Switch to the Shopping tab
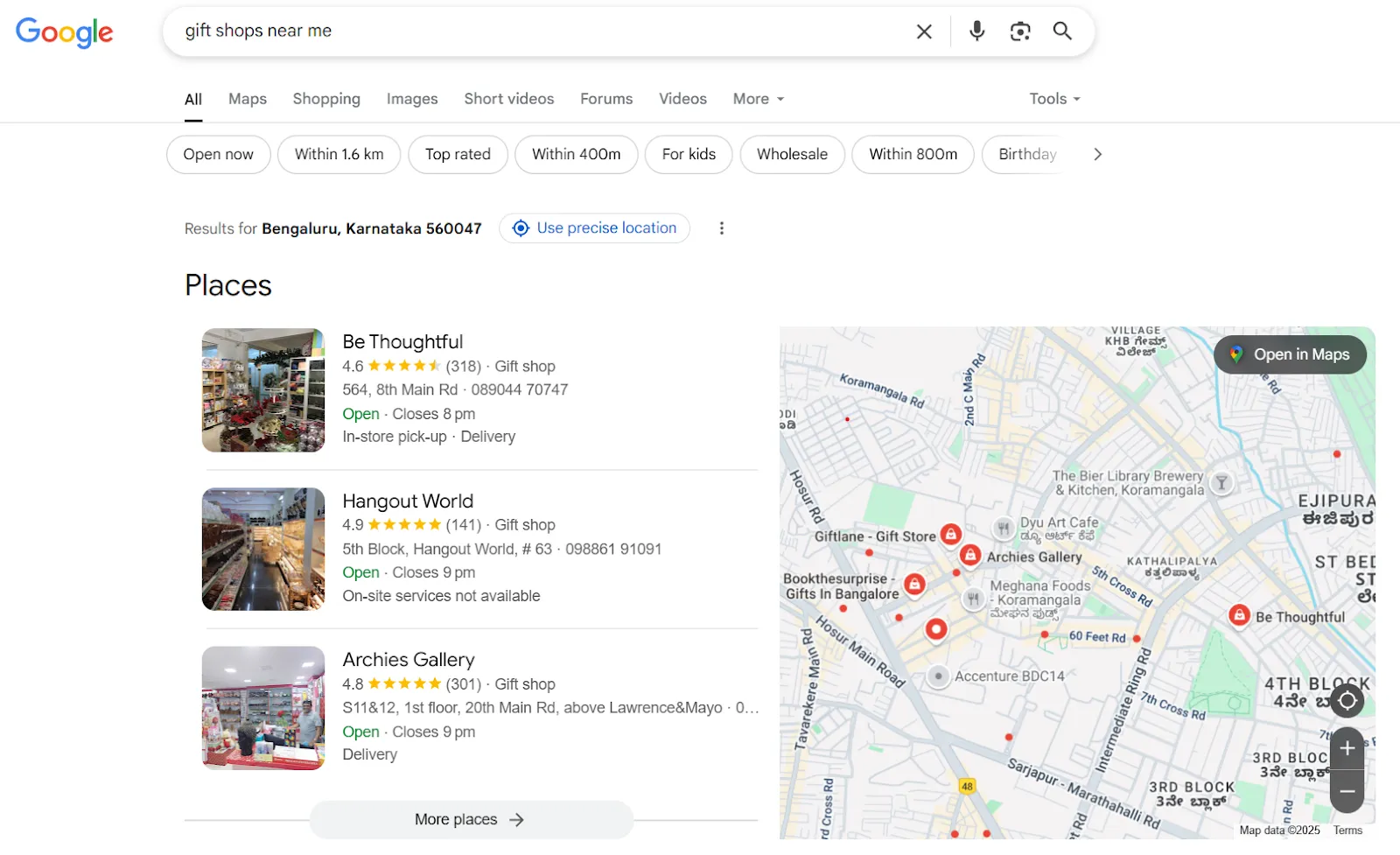1400x855 pixels. (x=326, y=99)
